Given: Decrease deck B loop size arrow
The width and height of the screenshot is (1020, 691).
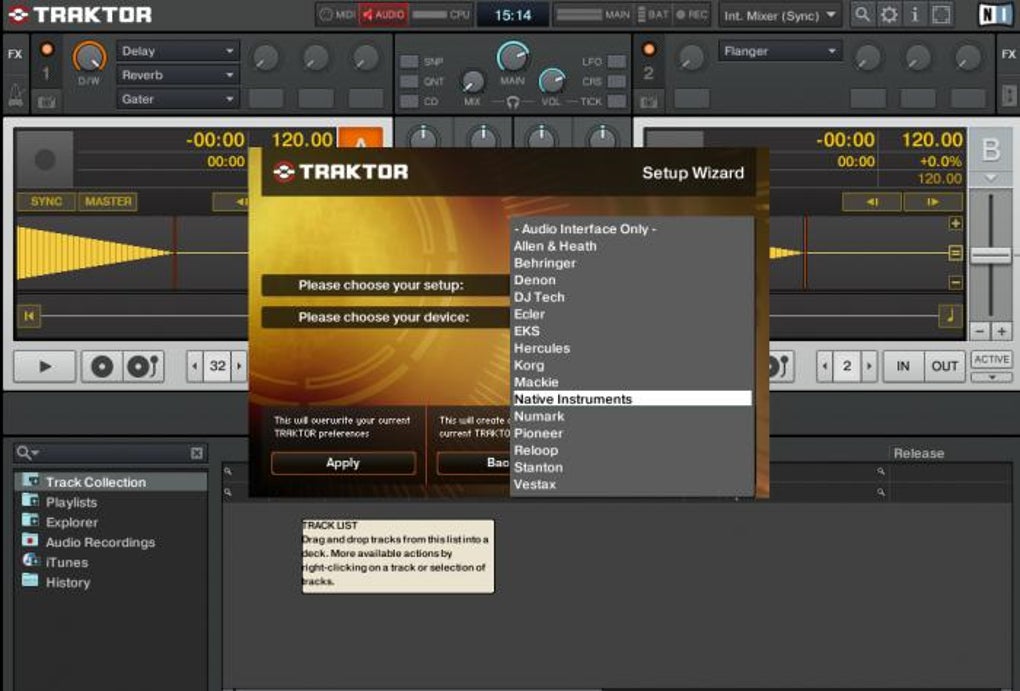Looking at the screenshot, I should click(825, 366).
